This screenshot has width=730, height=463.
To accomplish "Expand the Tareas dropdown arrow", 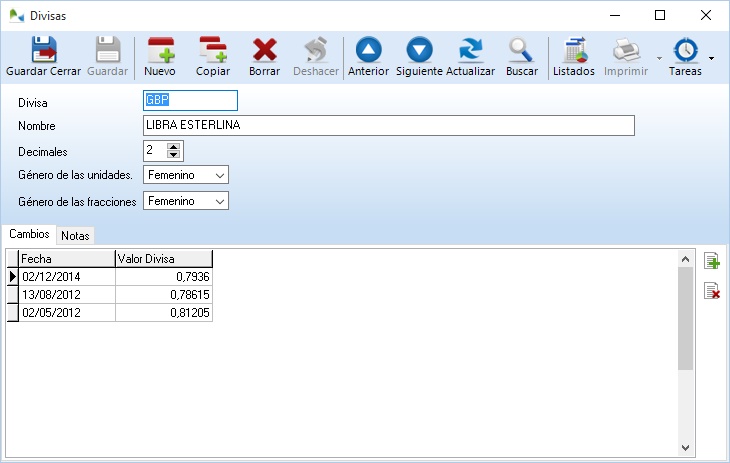I will 711,58.
